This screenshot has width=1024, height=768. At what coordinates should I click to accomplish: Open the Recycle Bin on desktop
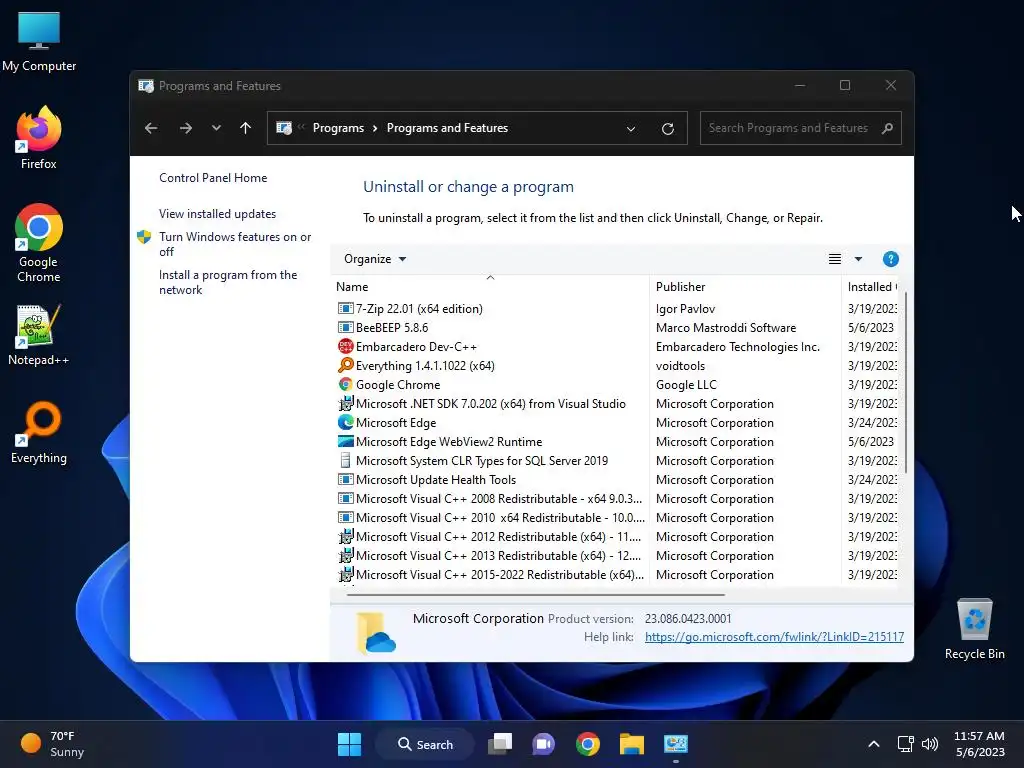974,629
